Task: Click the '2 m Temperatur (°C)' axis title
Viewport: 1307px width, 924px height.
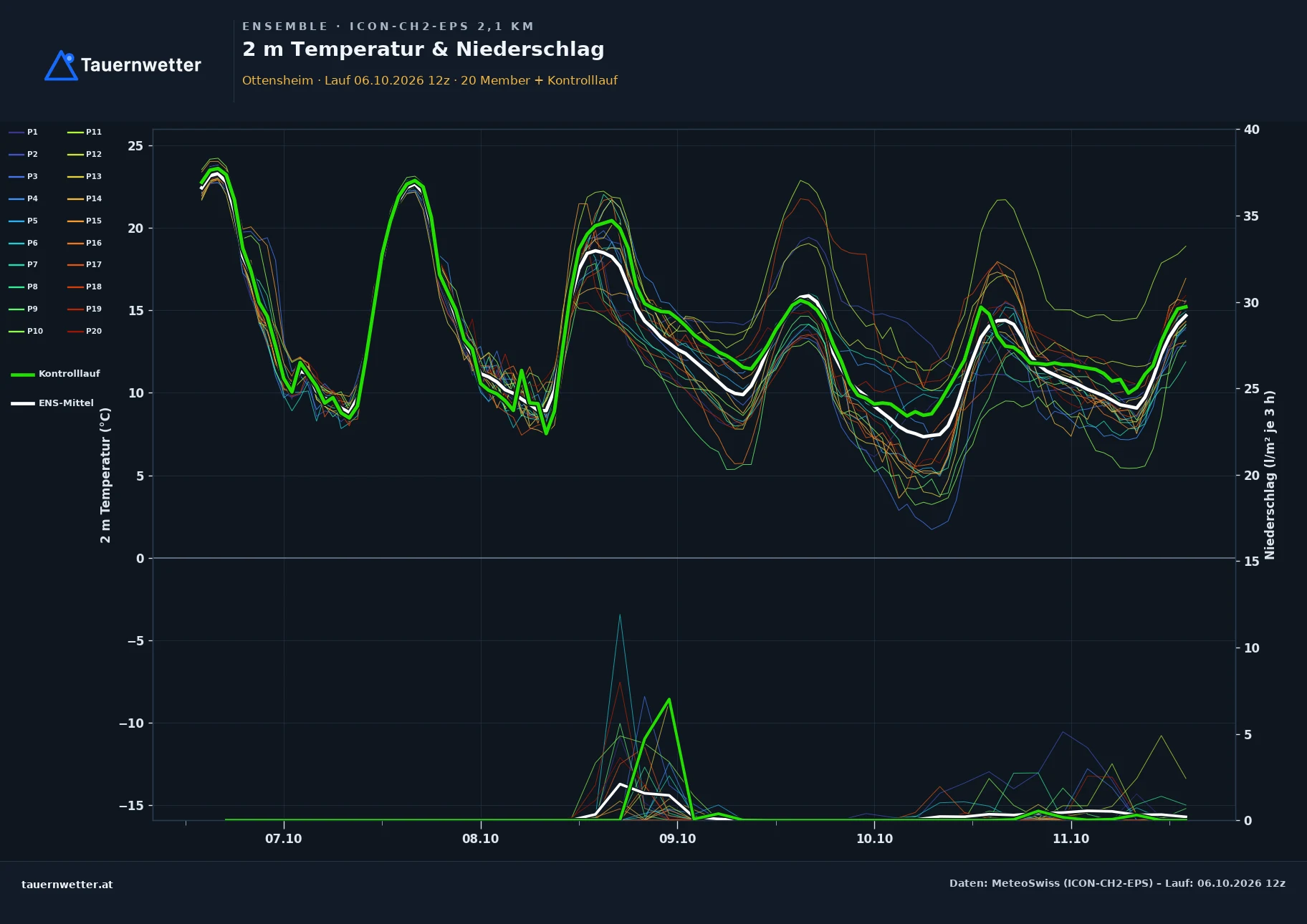Action: click(105, 475)
